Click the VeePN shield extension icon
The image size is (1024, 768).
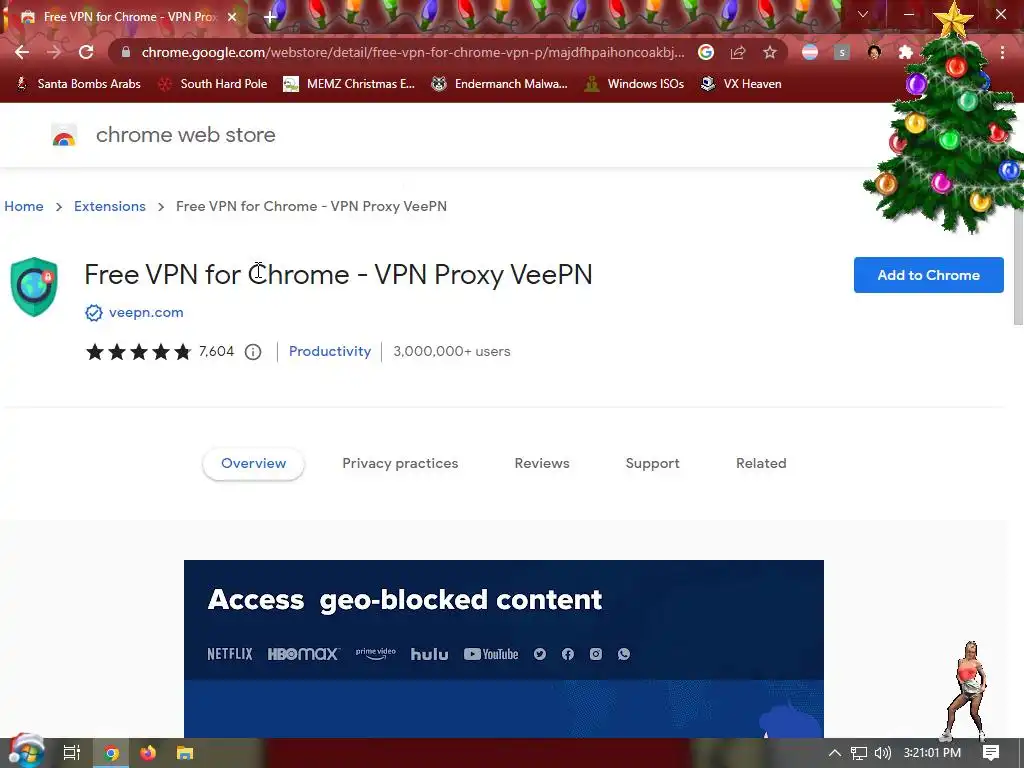click(34, 287)
